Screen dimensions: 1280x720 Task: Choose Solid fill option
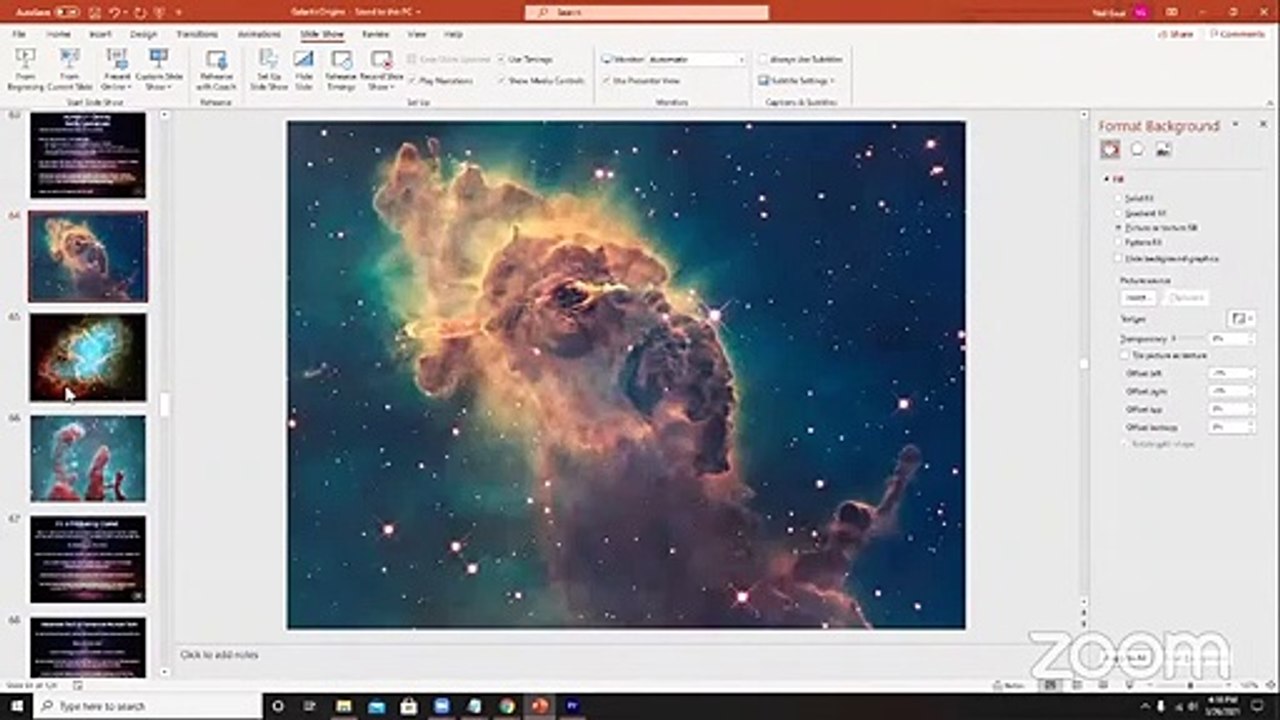click(x=1134, y=199)
